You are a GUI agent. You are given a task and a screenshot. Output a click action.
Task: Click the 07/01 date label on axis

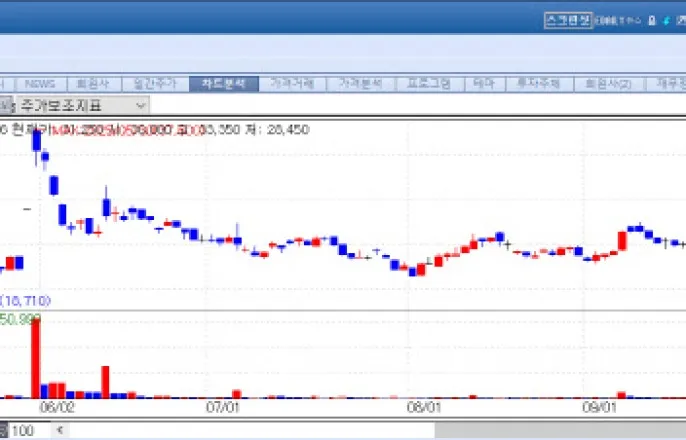pos(223,408)
